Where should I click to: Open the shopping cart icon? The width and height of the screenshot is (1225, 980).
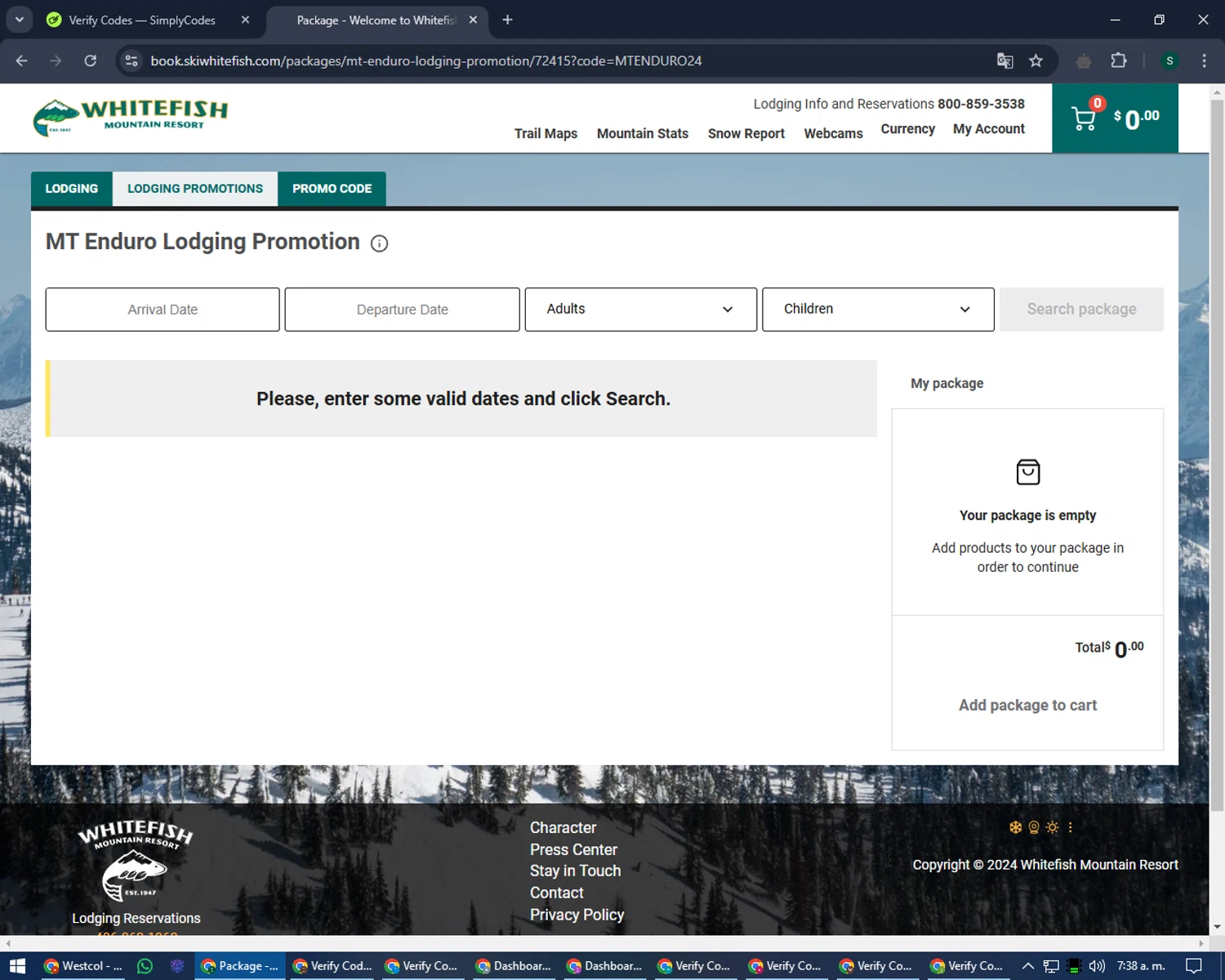click(x=1084, y=119)
